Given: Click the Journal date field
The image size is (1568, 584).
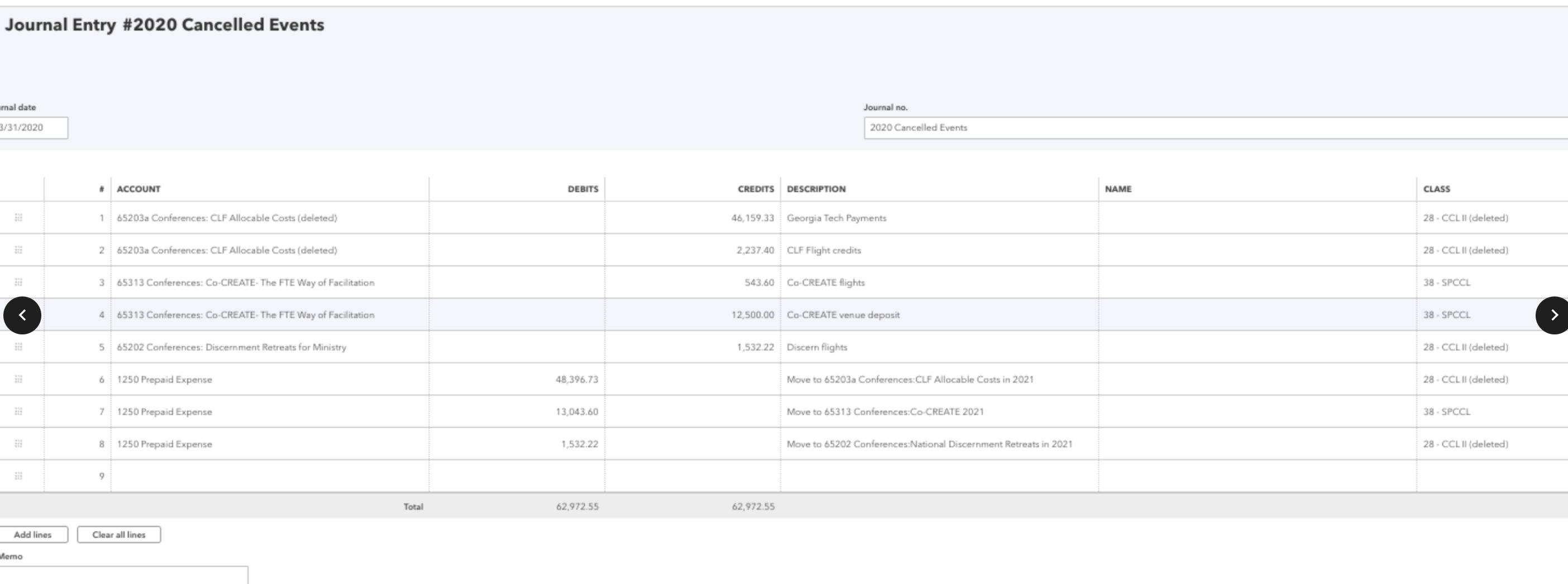Looking at the screenshot, I should [32, 128].
